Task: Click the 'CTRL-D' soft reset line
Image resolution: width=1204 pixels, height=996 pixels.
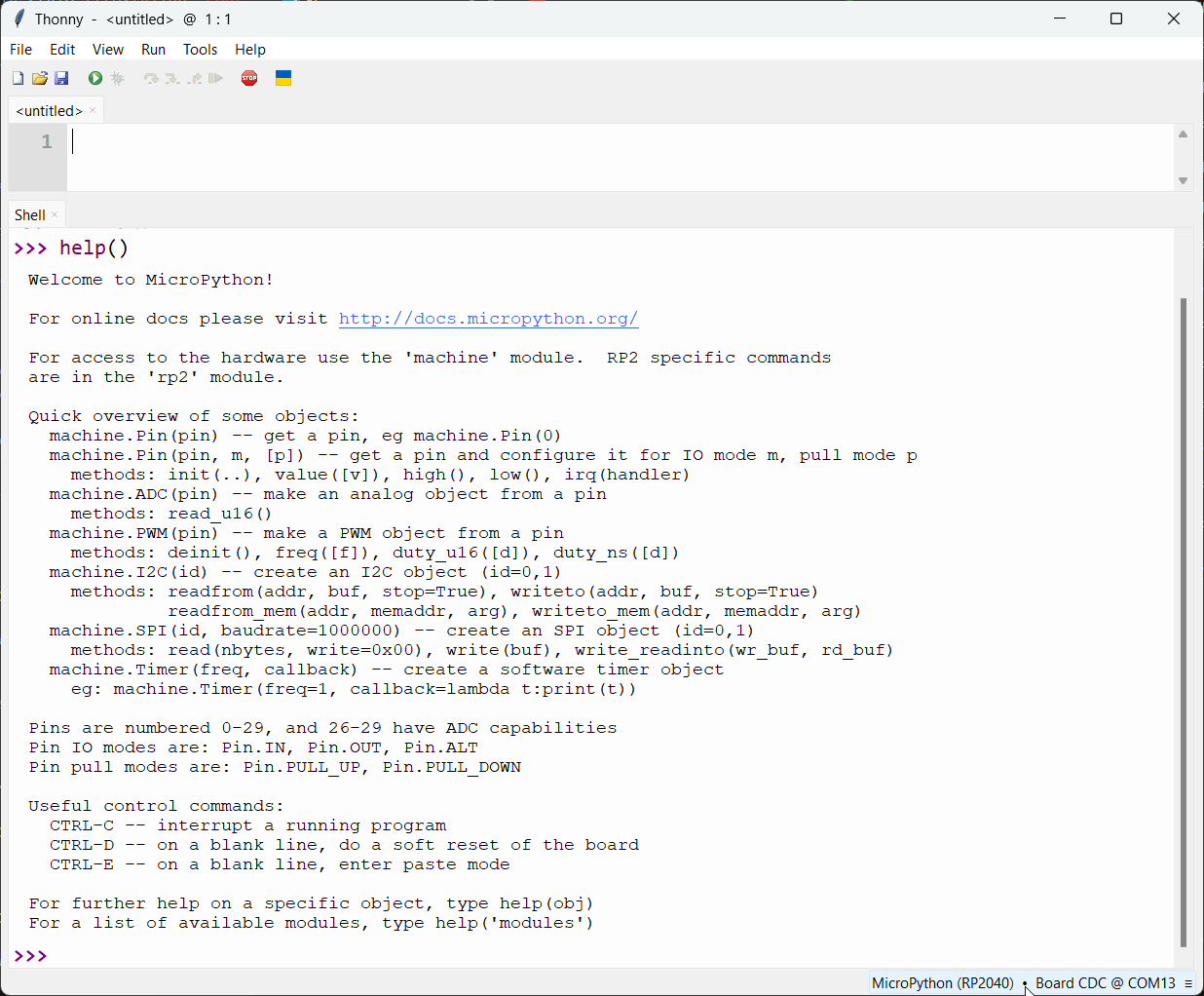Action: click(345, 845)
